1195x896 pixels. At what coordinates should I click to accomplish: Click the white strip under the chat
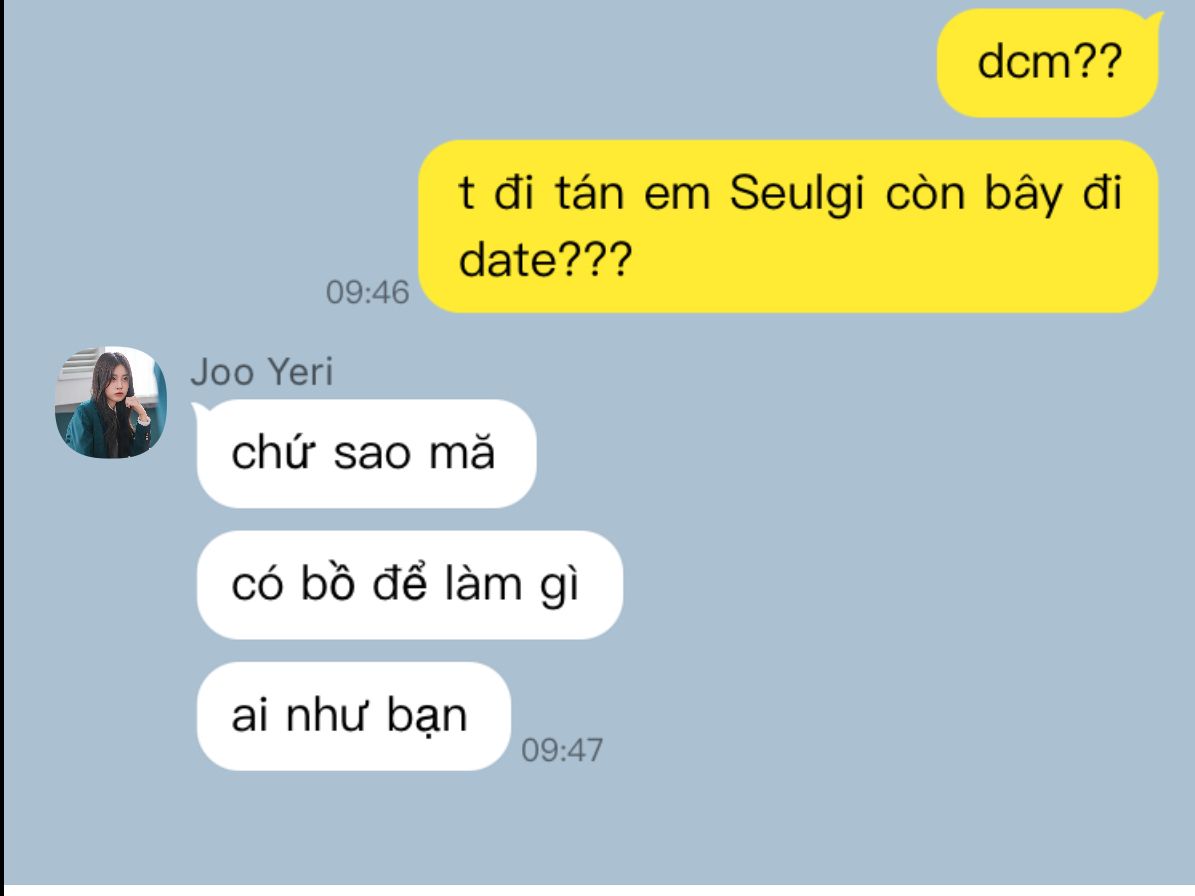[x=598, y=891]
